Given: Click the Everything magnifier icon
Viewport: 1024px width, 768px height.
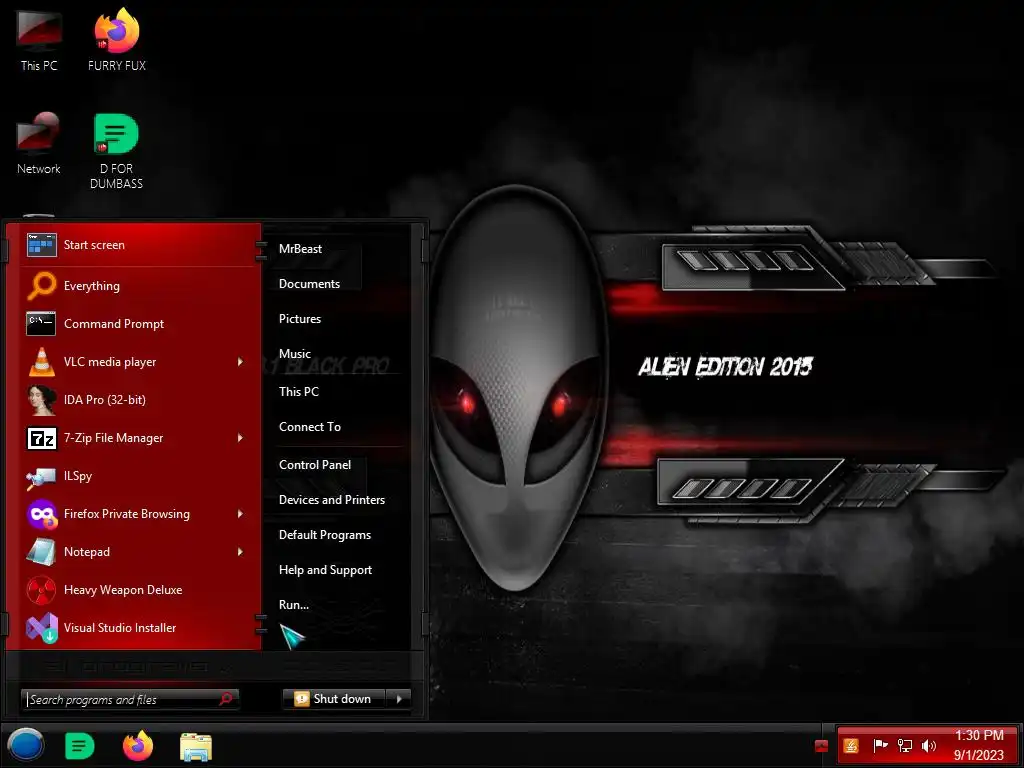Looking at the screenshot, I should pyautogui.click(x=42, y=285).
